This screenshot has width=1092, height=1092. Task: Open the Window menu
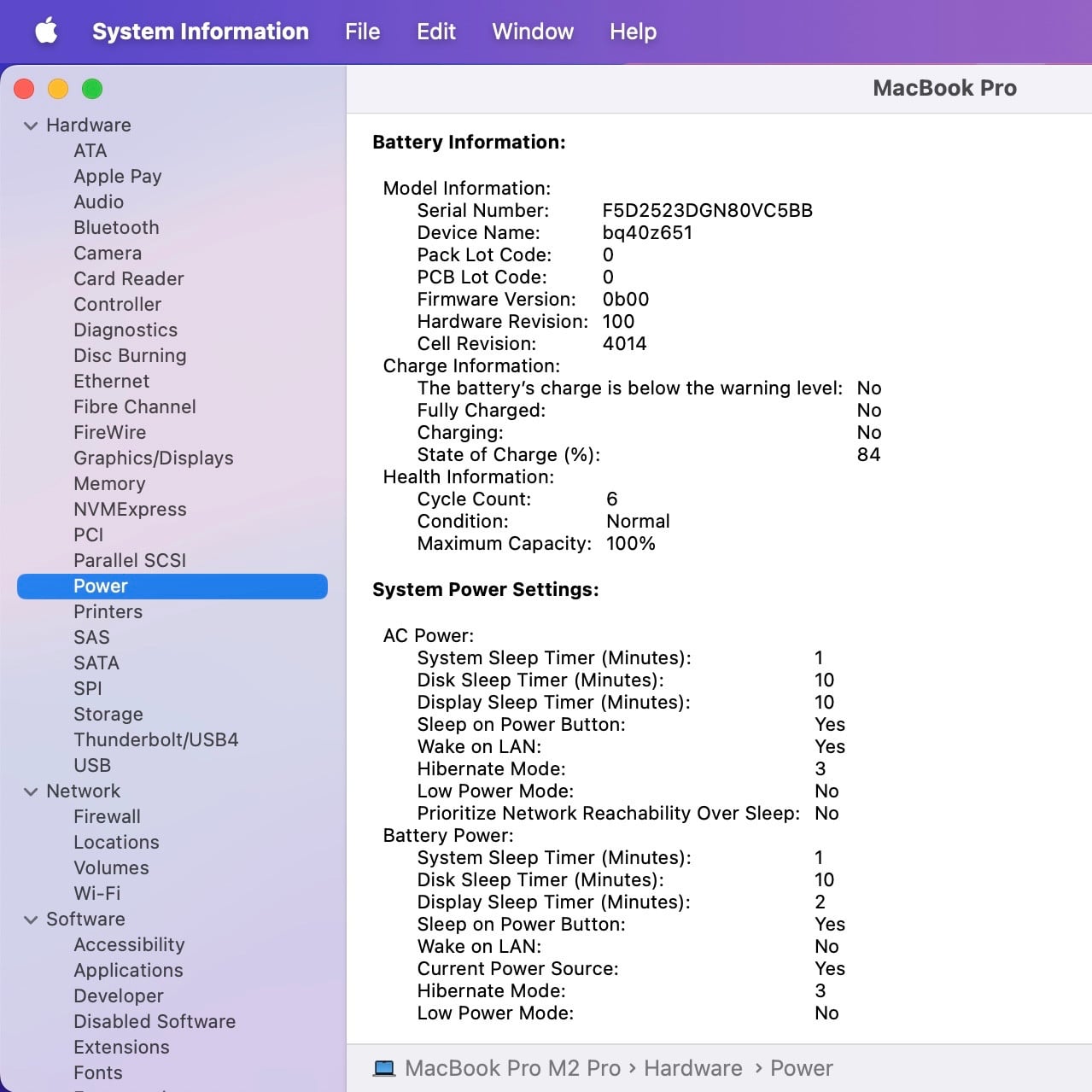tap(533, 32)
